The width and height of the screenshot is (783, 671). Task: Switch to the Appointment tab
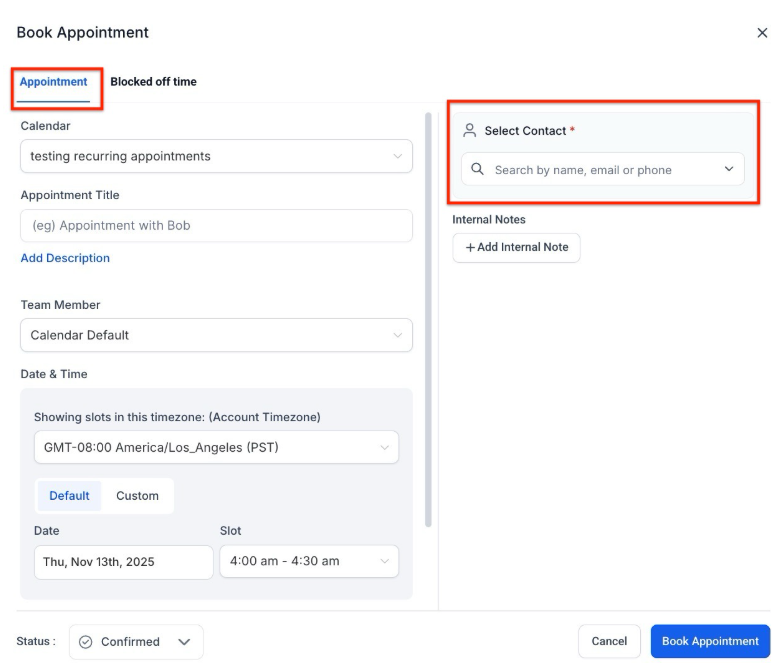(54, 82)
